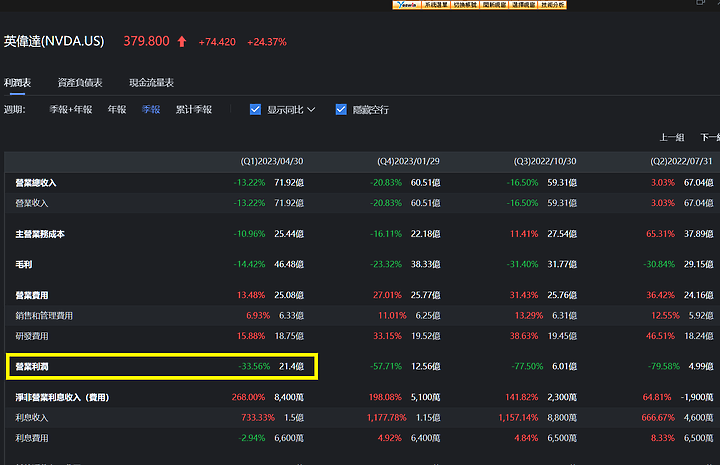Select the 主營業務成本 row label

point(40,234)
